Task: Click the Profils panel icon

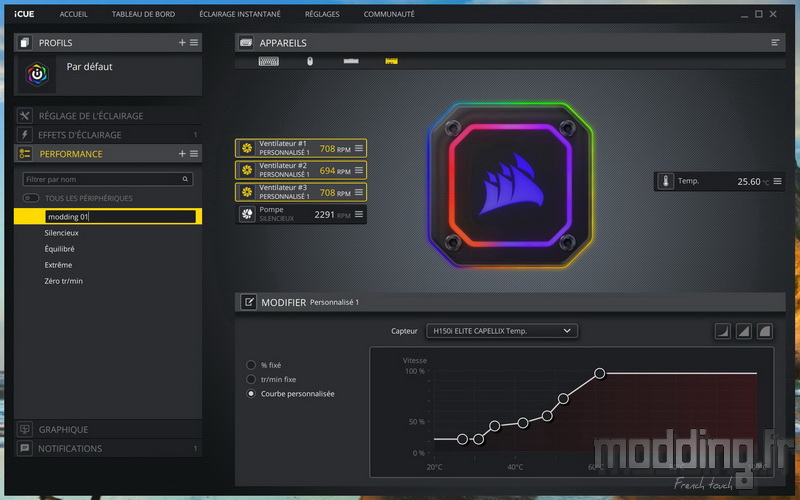Action: click(24, 43)
